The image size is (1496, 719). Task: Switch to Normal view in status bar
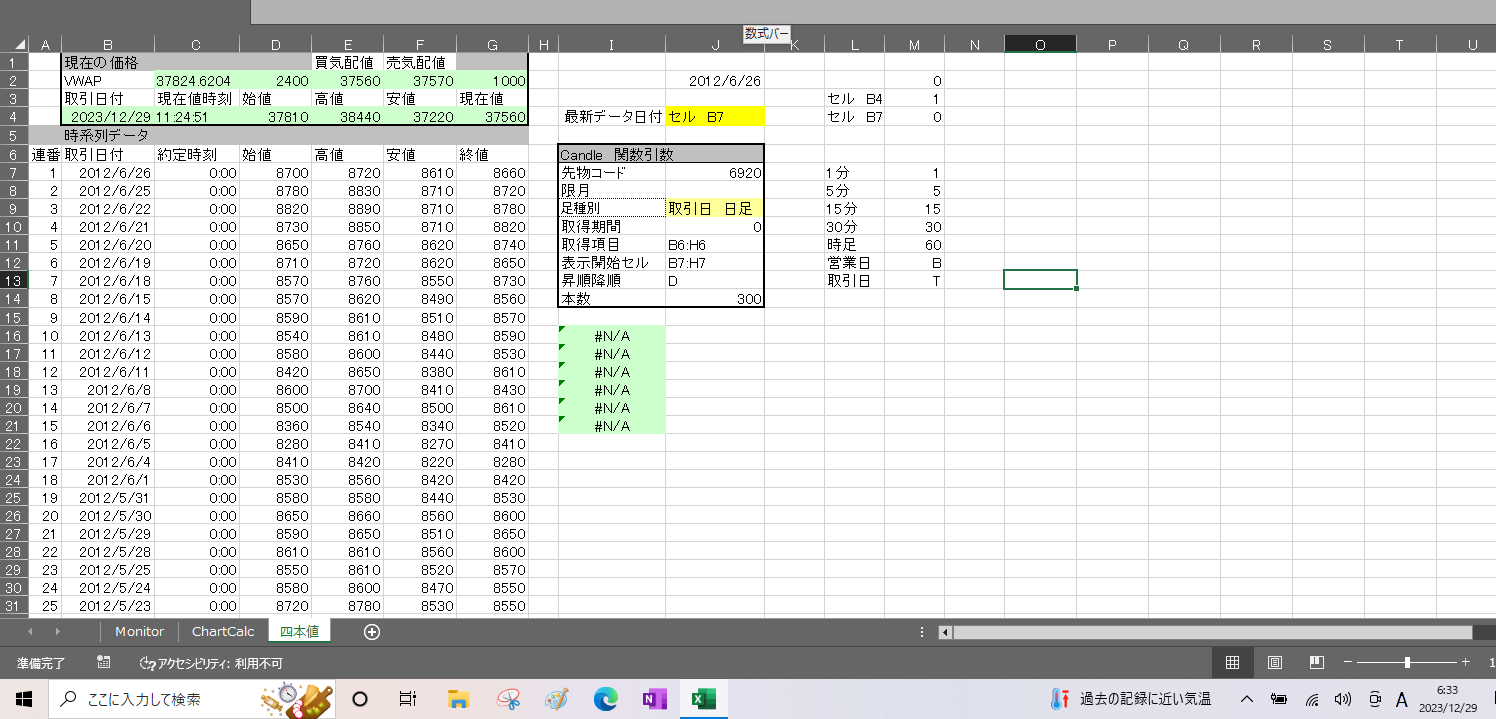(x=1232, y=662)
